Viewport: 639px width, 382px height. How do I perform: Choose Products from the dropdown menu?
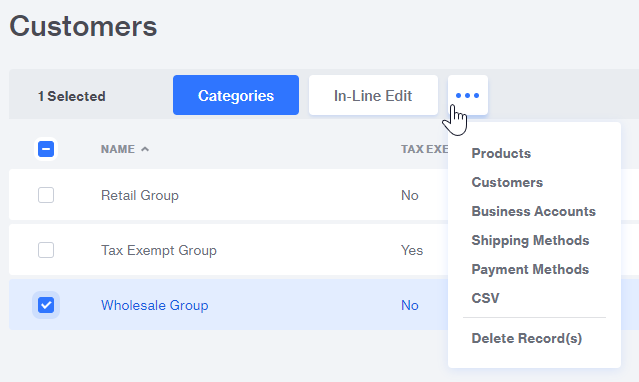501,153
